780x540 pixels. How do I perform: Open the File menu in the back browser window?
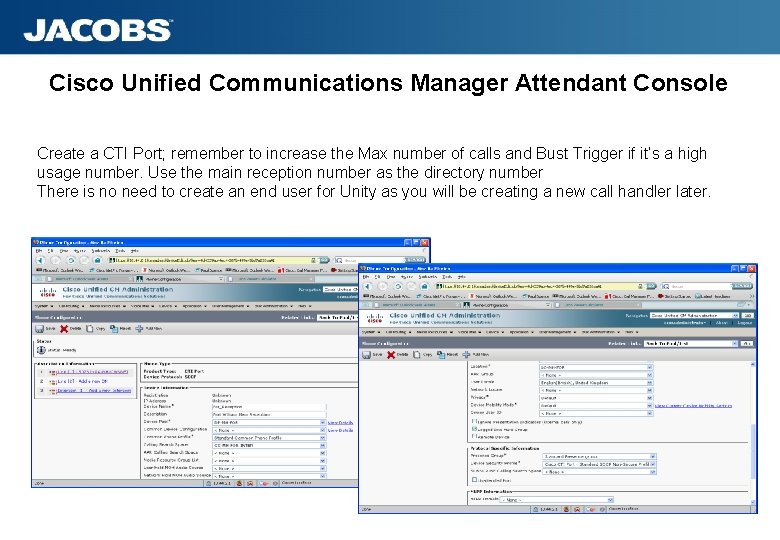point(39,251)
